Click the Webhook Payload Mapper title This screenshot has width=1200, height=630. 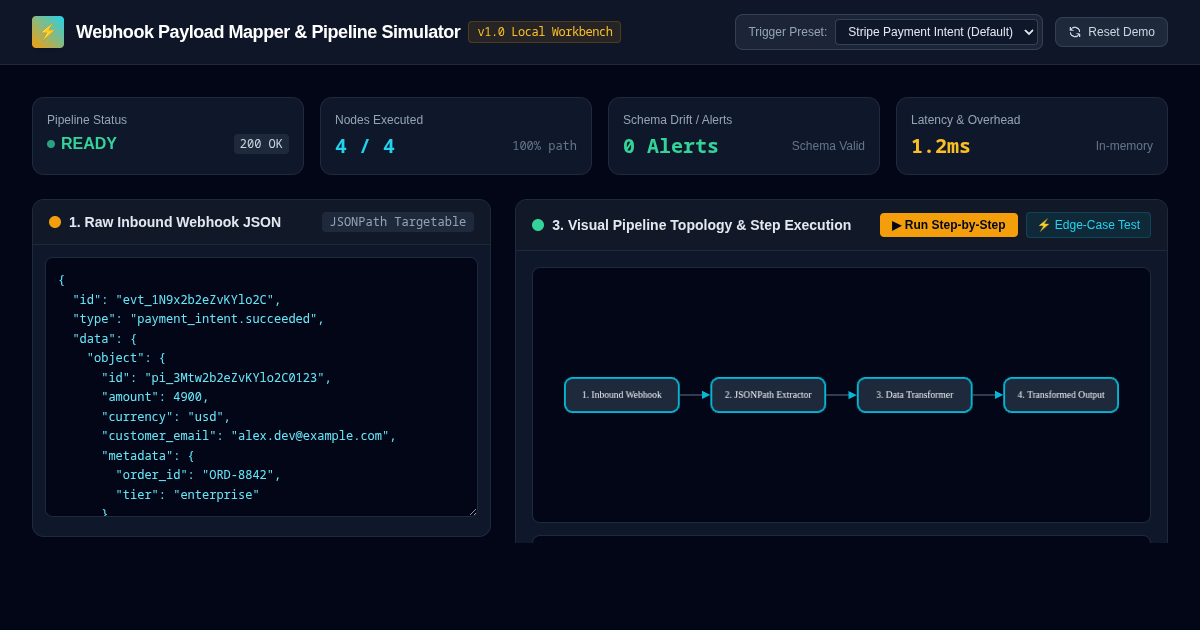[x=268, y=32]
